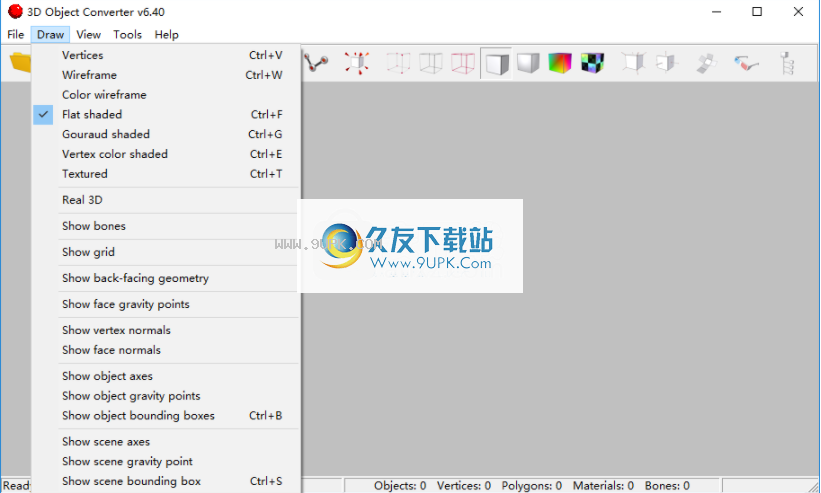Click the Vertices: 0 status text
The height and width of the screenshot is (493, 821).
pos(464,486)
